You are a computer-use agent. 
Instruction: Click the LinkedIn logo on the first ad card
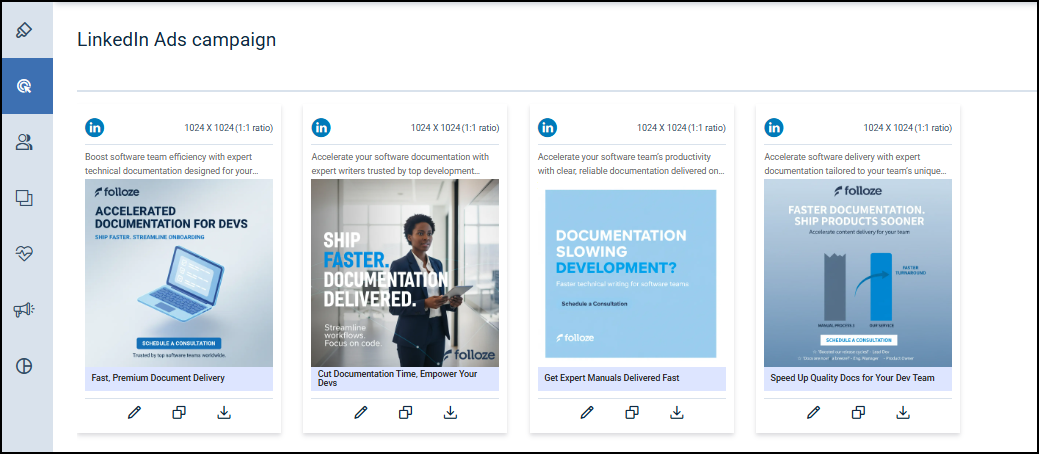click(x=95, y=127)
